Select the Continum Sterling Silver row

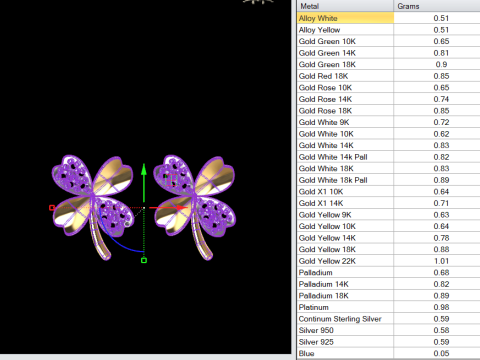coord(388,319)
